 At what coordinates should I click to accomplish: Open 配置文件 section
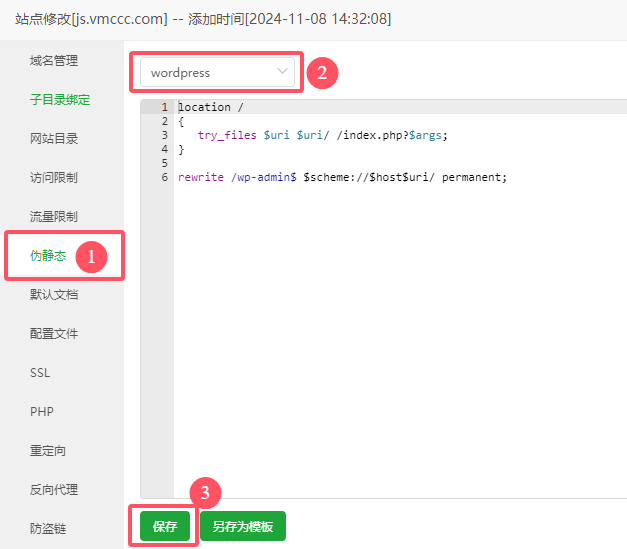54,333
